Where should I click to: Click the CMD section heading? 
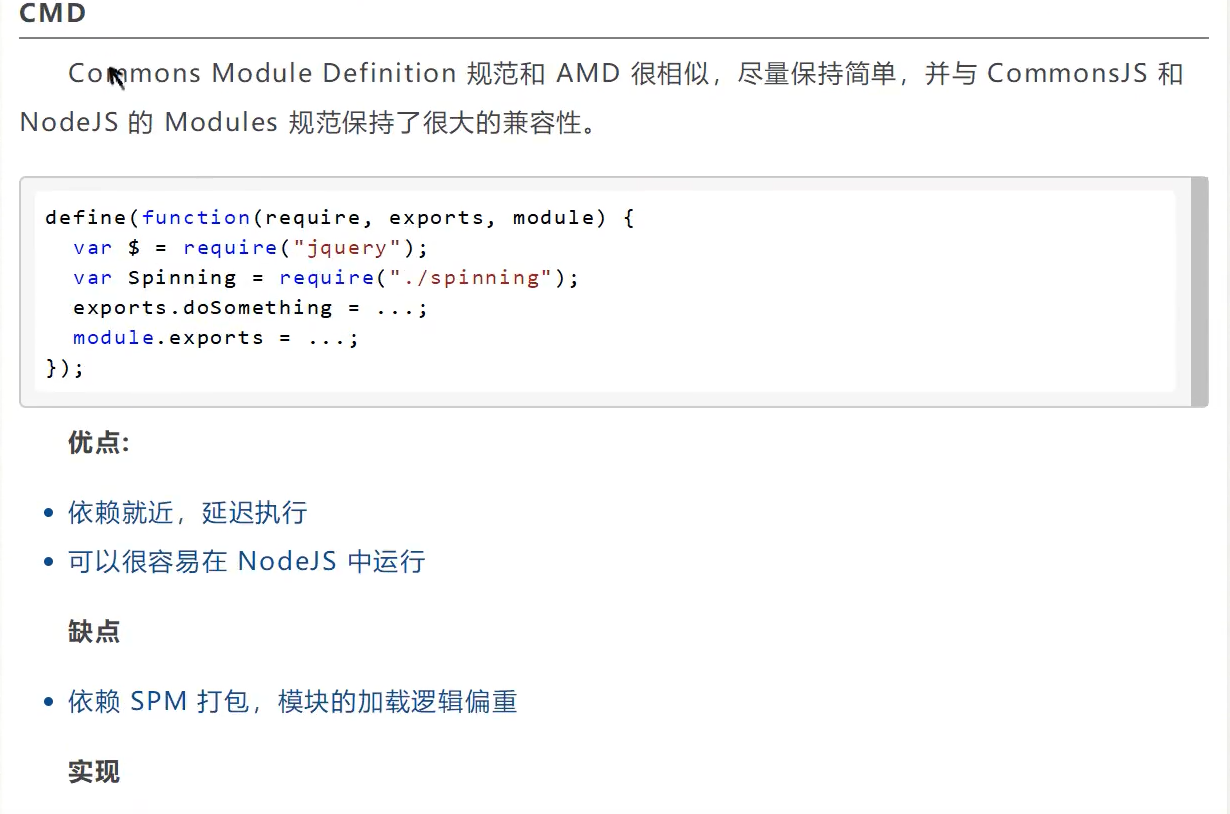(x=53, y=13)
